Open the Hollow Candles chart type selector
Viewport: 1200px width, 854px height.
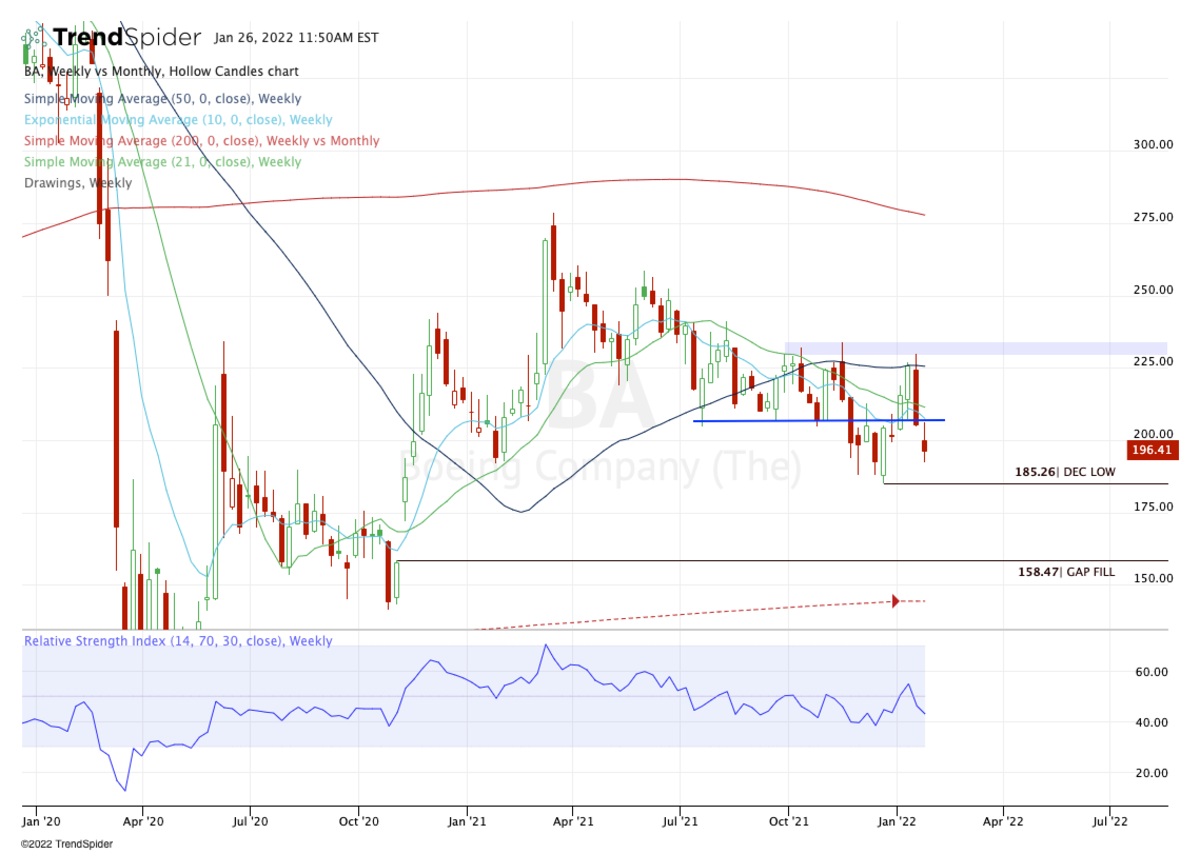[251, 71]
